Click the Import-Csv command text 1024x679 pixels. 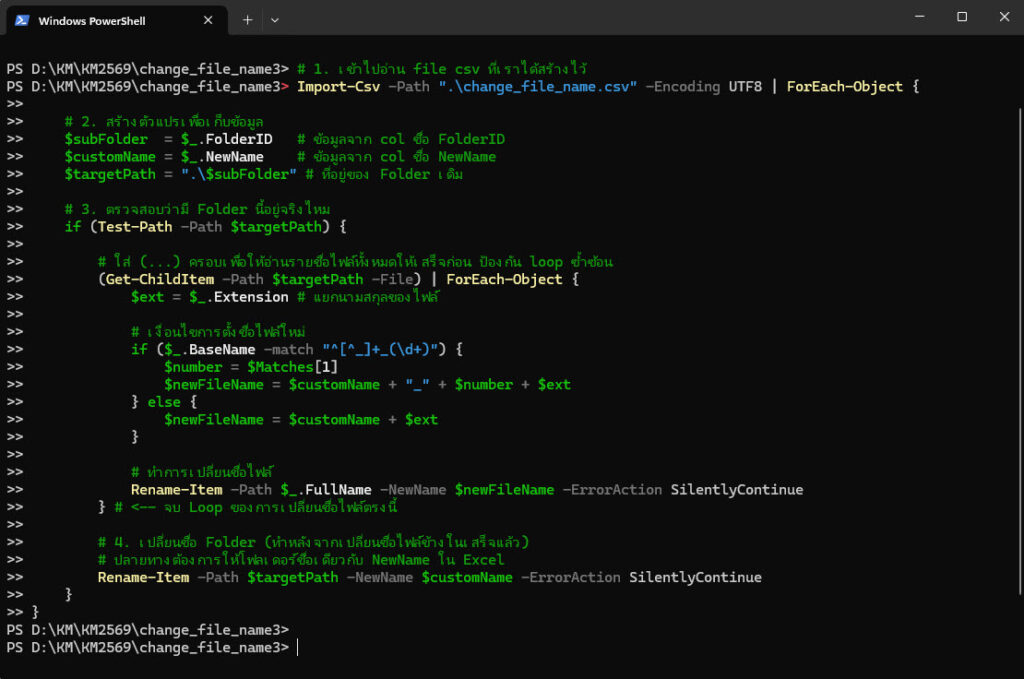point(338,87)
